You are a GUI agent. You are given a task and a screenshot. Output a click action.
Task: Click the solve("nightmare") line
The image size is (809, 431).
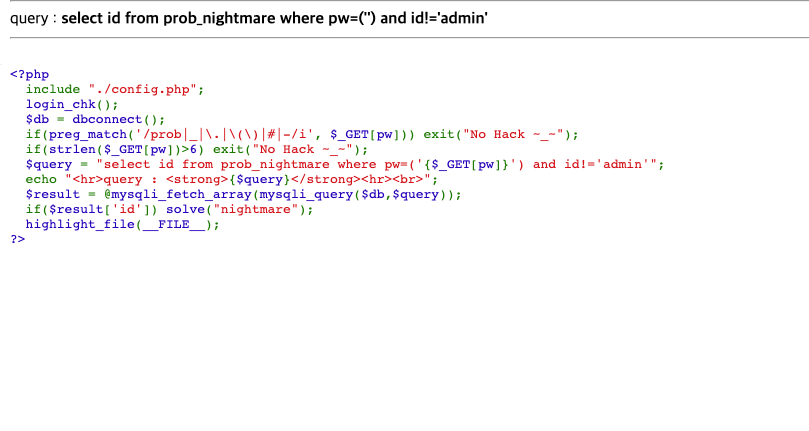(170, 209)
